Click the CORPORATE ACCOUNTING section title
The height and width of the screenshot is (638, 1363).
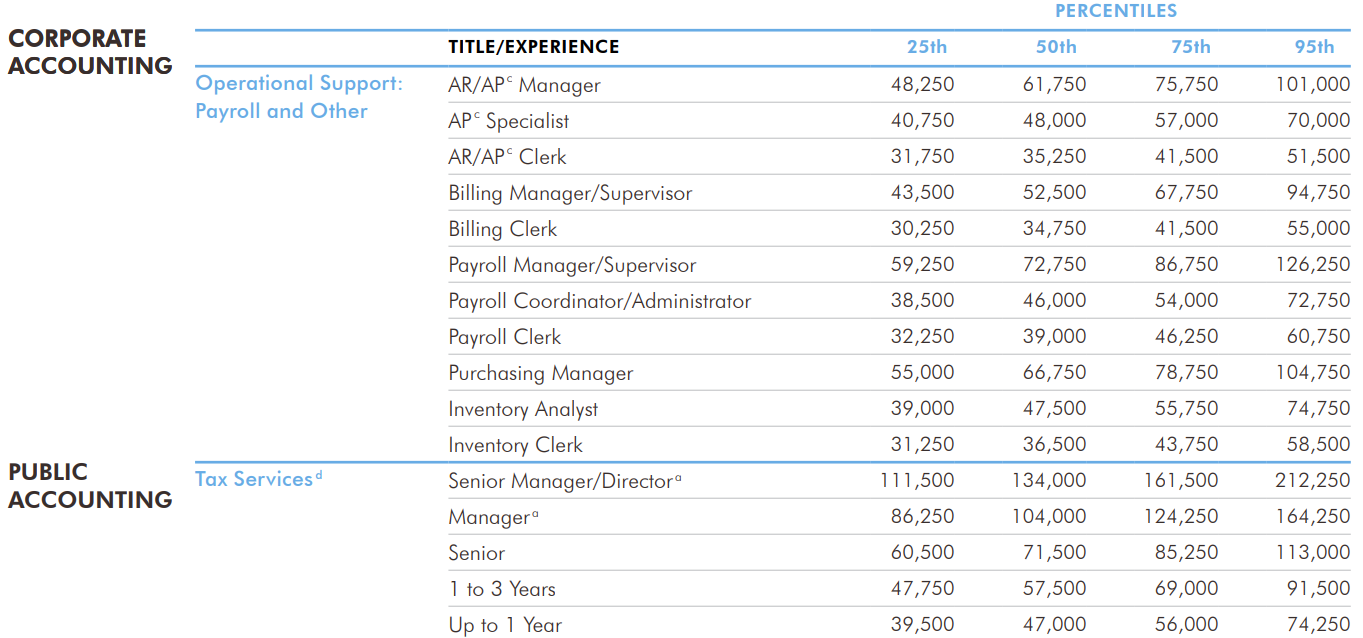pos(90,52)
